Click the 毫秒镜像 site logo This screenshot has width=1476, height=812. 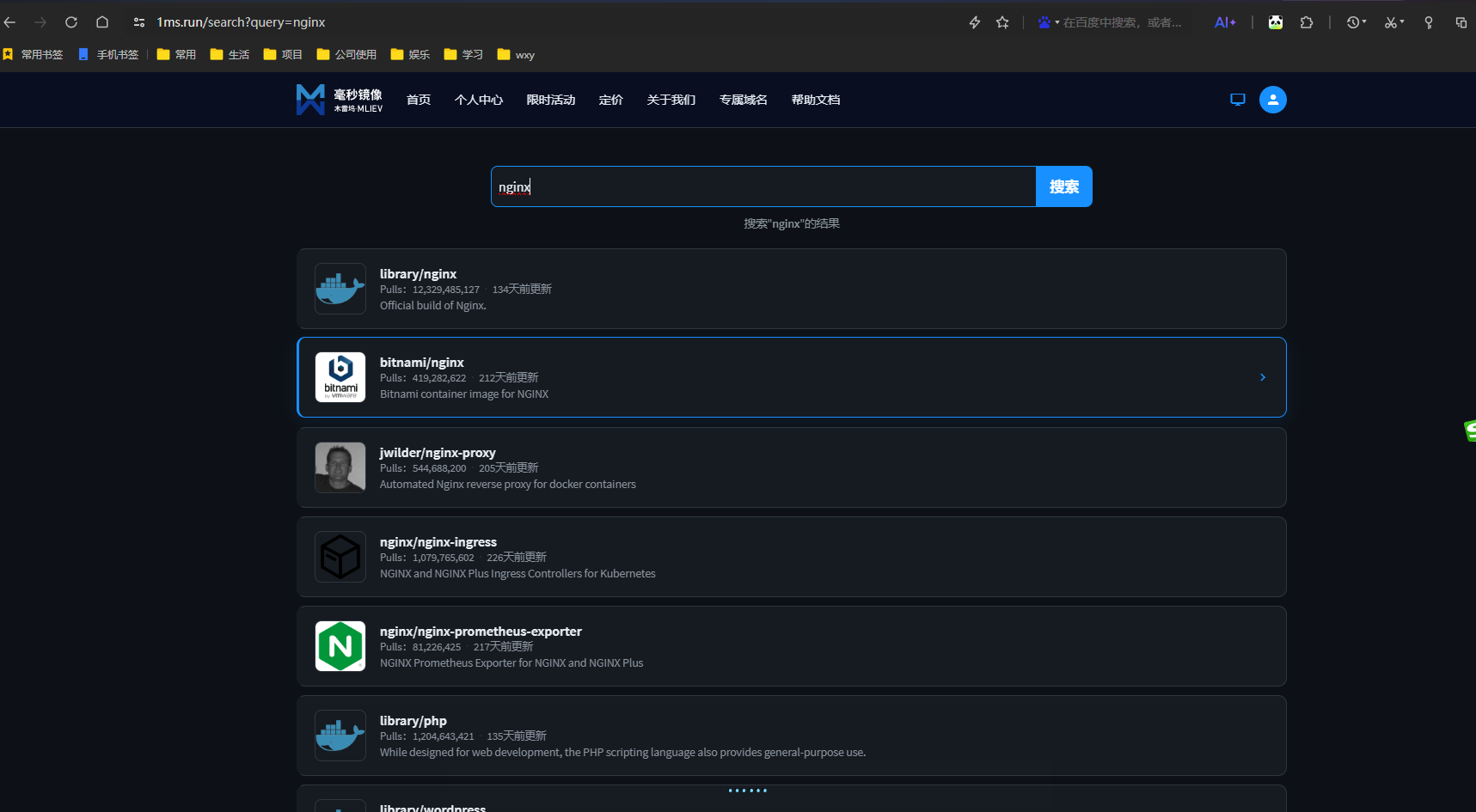(x=340, y=100)
